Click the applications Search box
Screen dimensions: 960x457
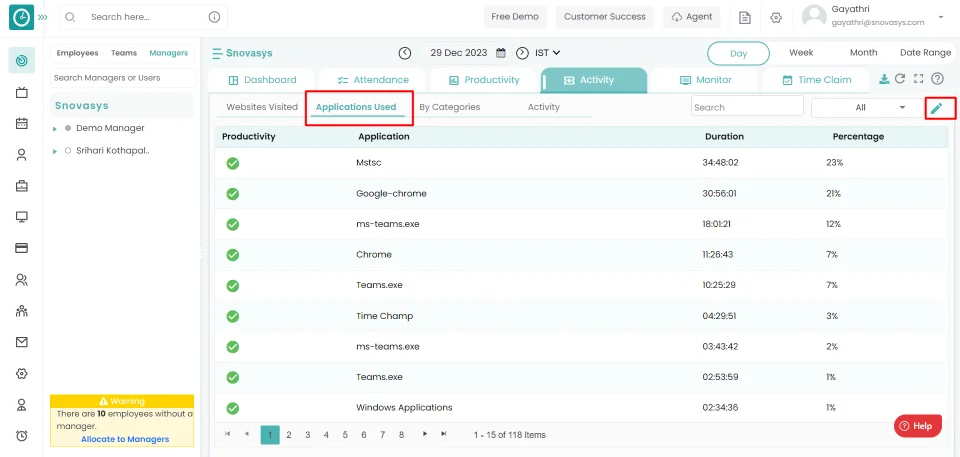pos(747,106)
